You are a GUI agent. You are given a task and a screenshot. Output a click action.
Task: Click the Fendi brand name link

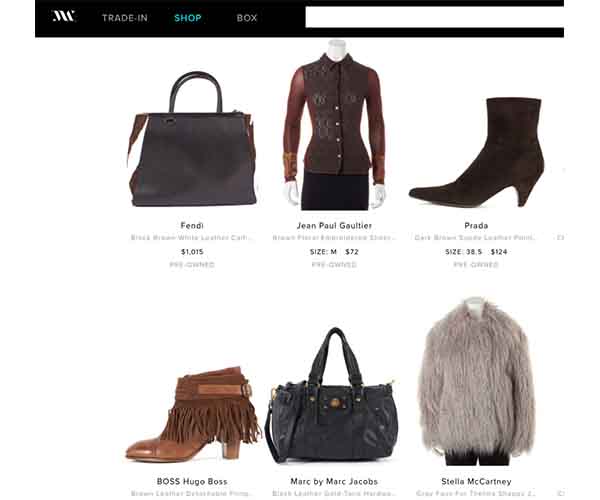192,225
